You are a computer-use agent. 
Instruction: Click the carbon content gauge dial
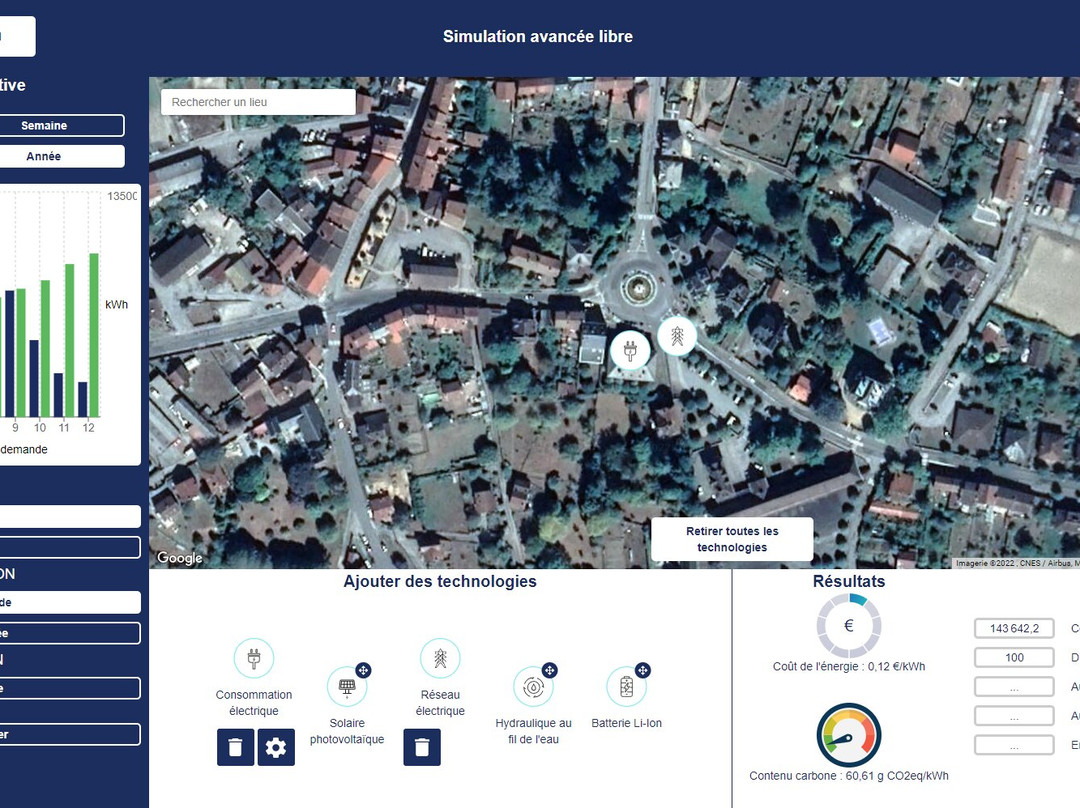click(x=849, y=735)
